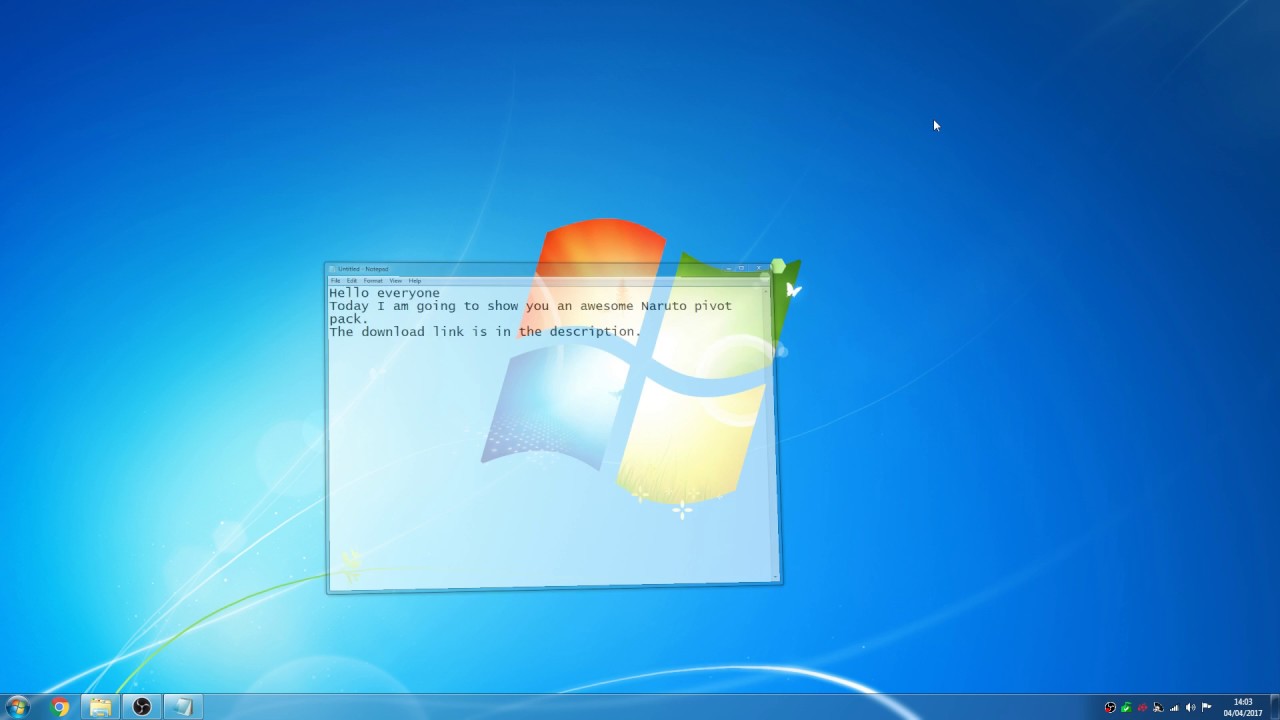Image resolution: width=1280 pixels, height=720 pixels.
Task: Open the volume speaker control
Action: coord(1190,707)
